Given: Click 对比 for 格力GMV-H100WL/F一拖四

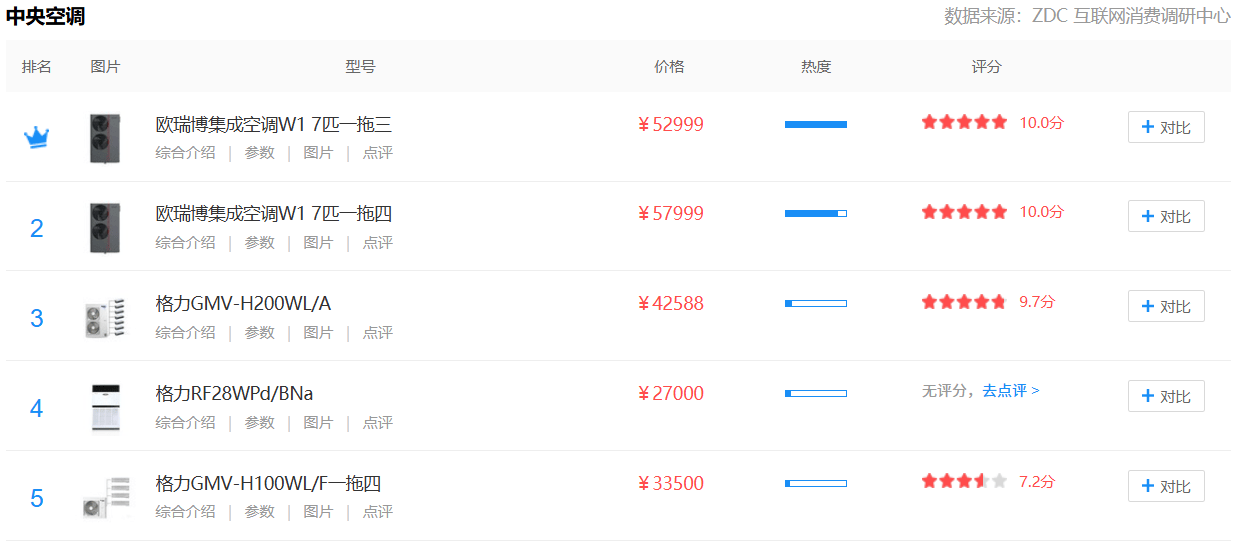Looking at the screenshot, I should [x=1165, y=486].
